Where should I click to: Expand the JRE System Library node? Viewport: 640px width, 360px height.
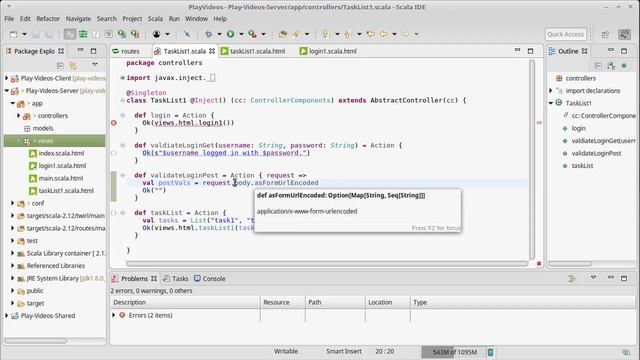pyautogui.click(x=13, y=278)
